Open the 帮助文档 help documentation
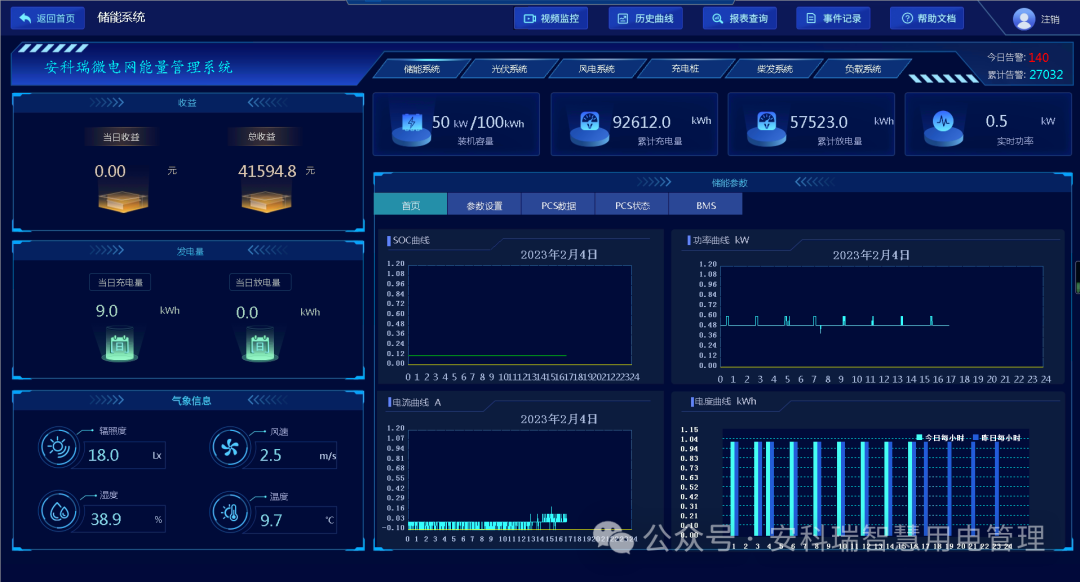 click(926, 17)
